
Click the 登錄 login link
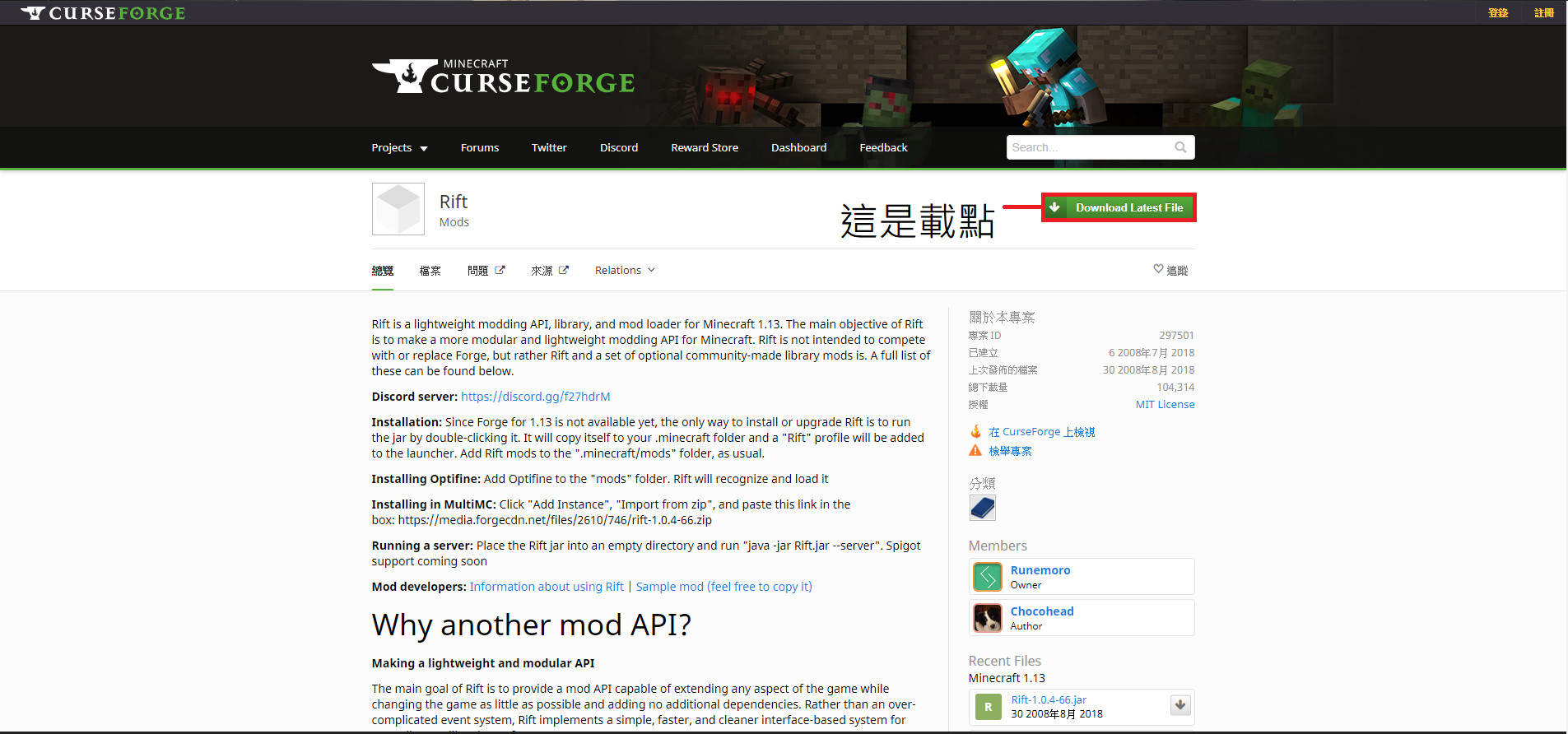click(1498, 12)
